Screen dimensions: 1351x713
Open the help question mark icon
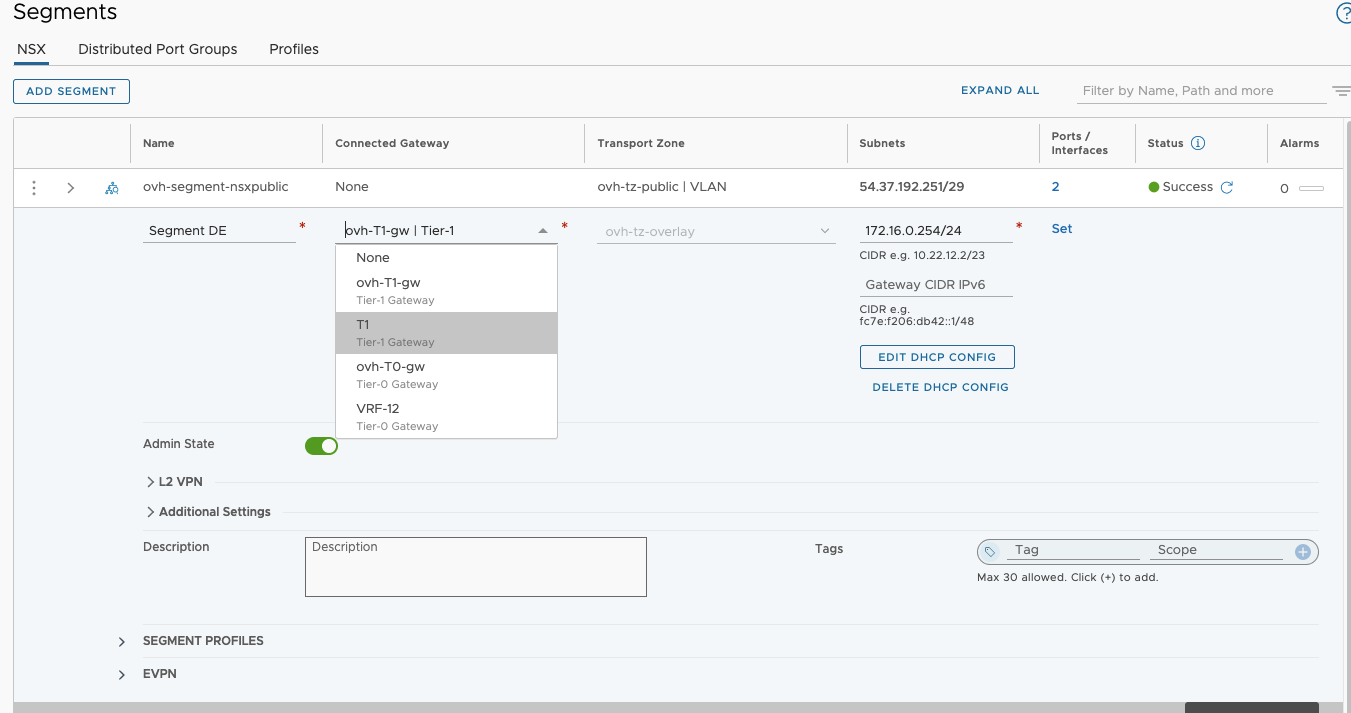1343,13
